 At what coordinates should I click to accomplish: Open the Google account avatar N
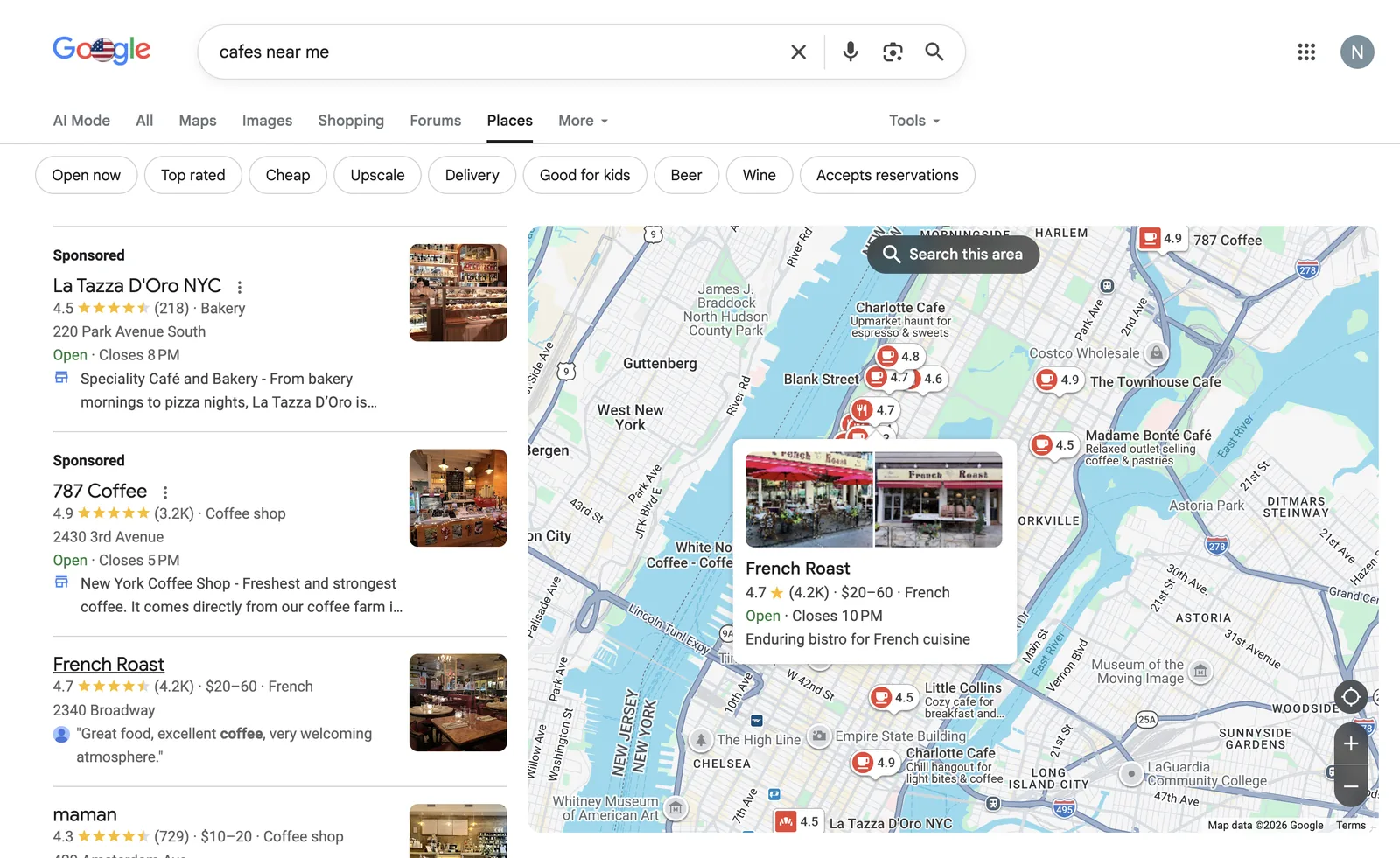tap(1357, 52)
